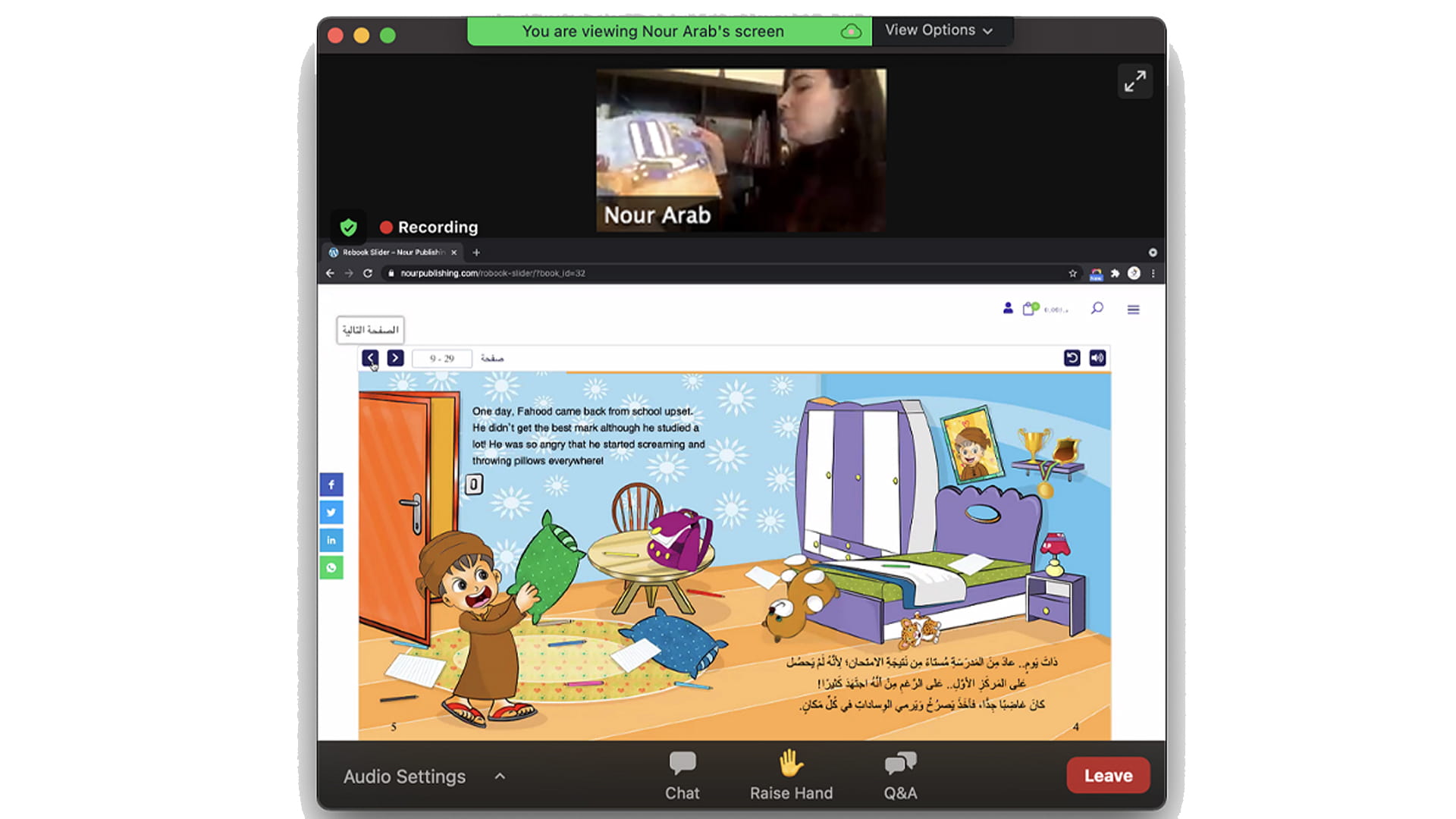Open the shopping cart icon
This screenshot has height=819, width=1456.
coord(1029,309)
